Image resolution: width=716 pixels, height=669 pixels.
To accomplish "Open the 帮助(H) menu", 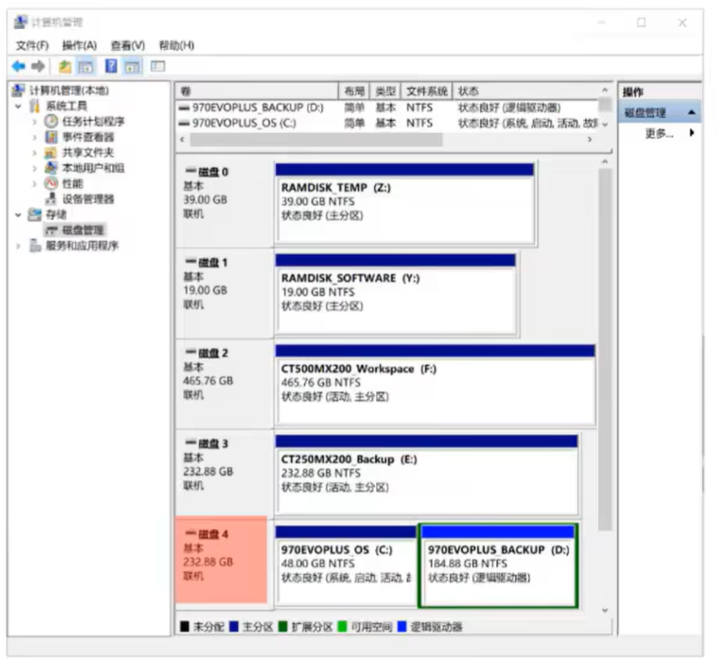I will tap(176, 45).
